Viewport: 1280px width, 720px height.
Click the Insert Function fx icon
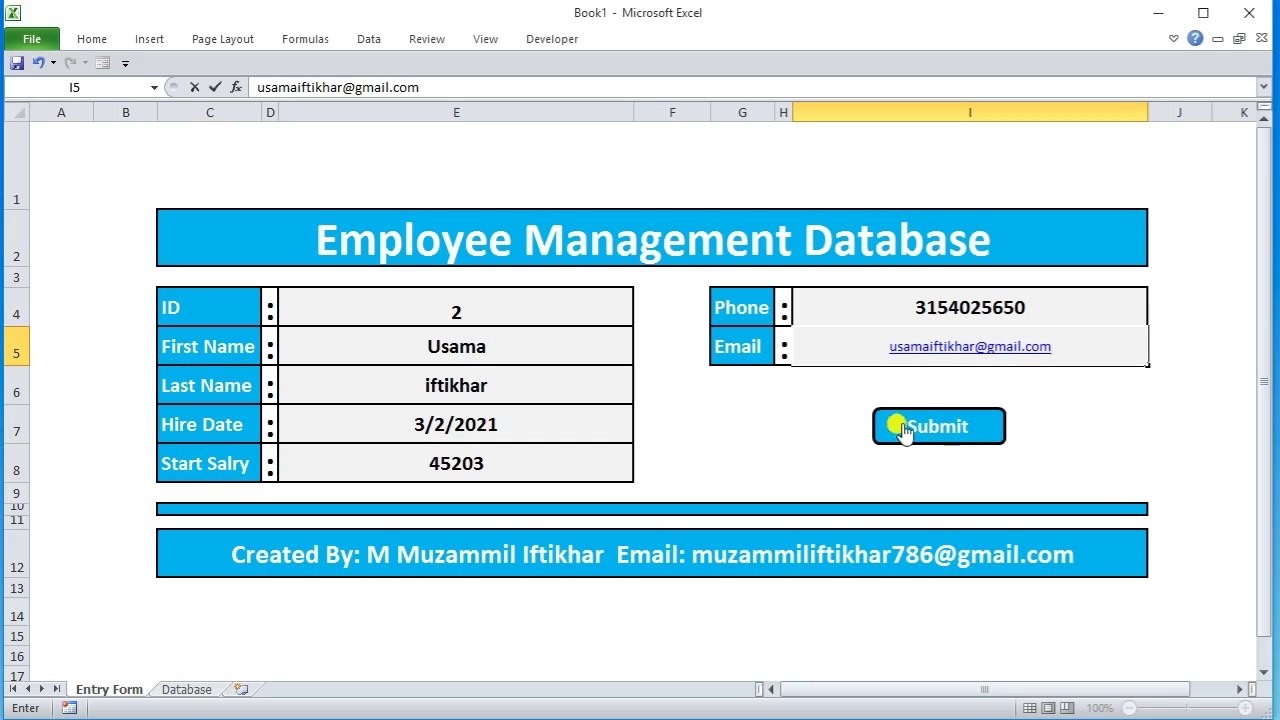(236, 87)
